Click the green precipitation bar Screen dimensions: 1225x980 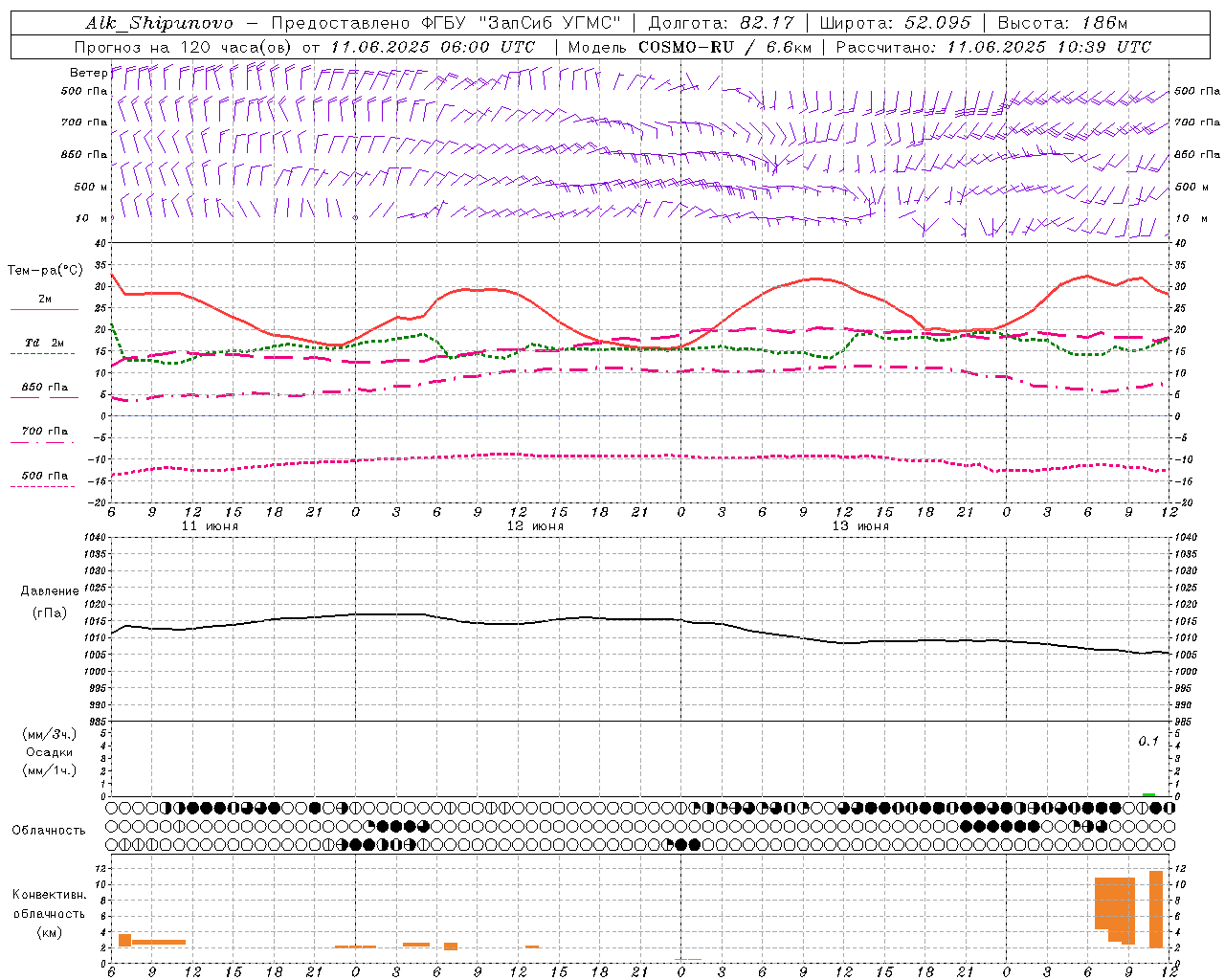tap(1148, 794)
